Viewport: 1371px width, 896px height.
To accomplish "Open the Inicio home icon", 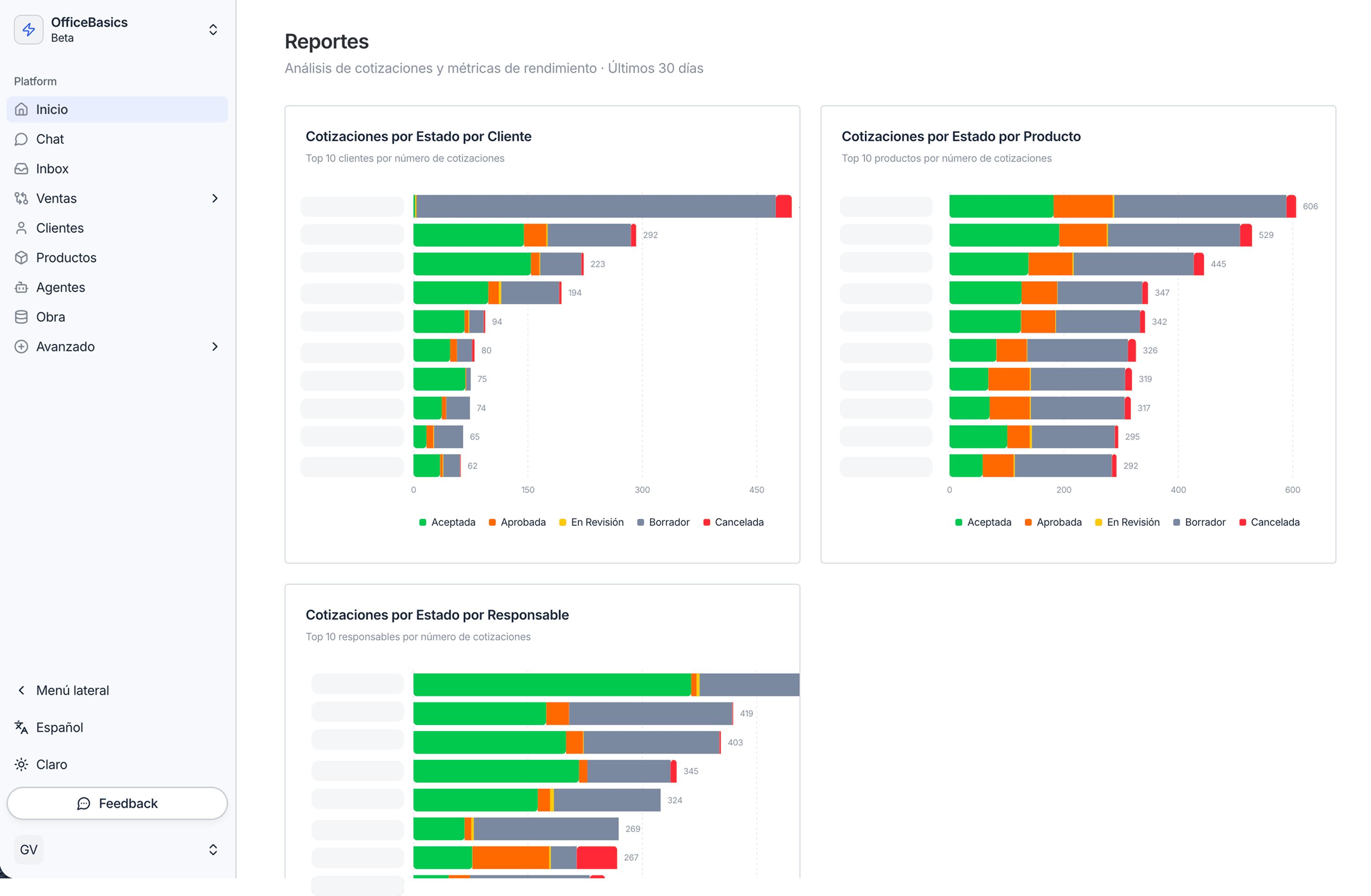I will pyautogui.click(x=21, y=109).
